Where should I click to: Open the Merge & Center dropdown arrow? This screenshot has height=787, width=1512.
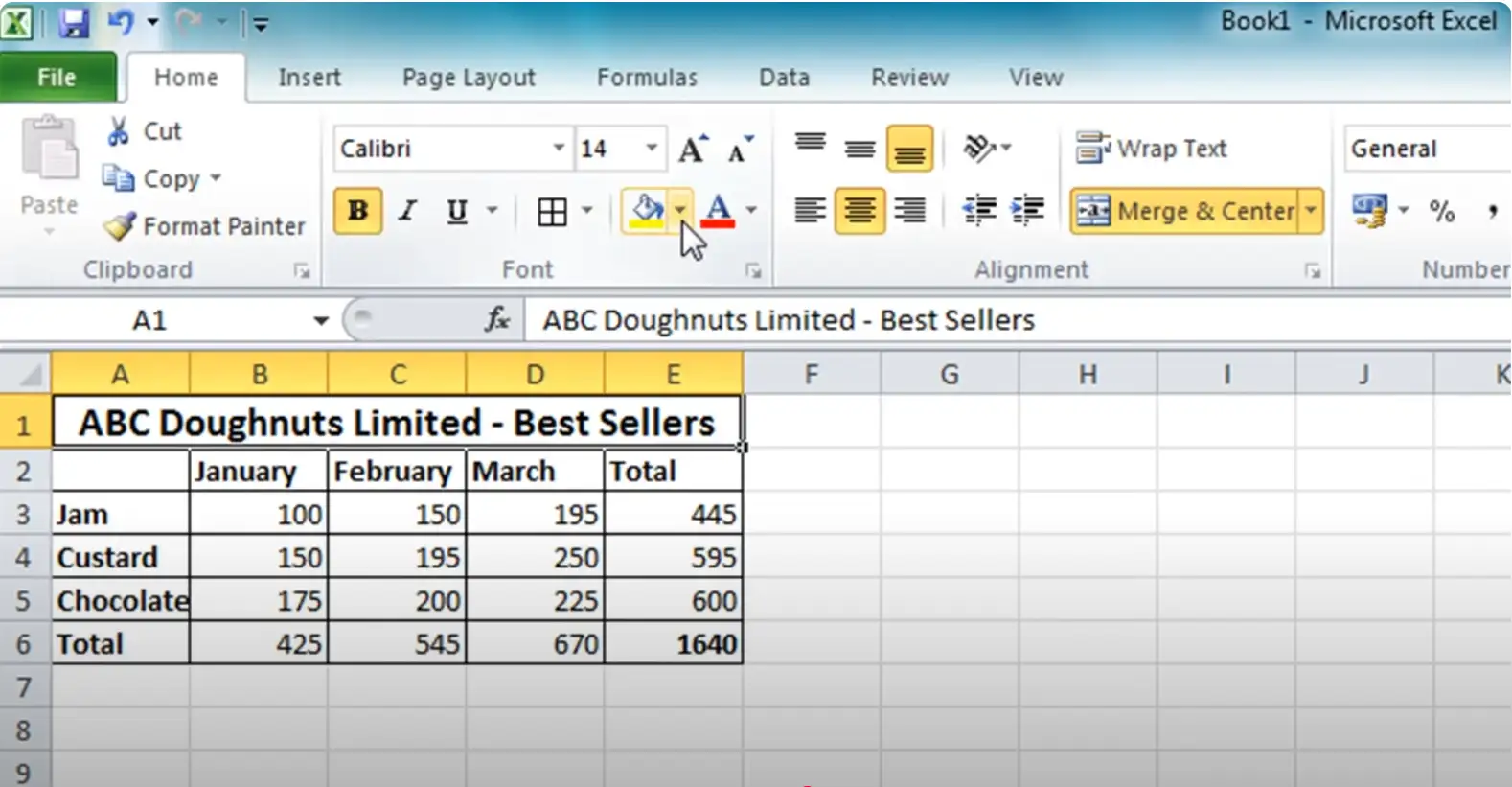(x=1311, y=210)
